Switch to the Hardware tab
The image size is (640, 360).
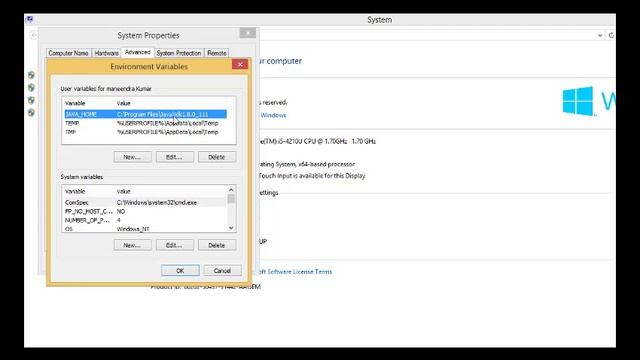(106, 53)
